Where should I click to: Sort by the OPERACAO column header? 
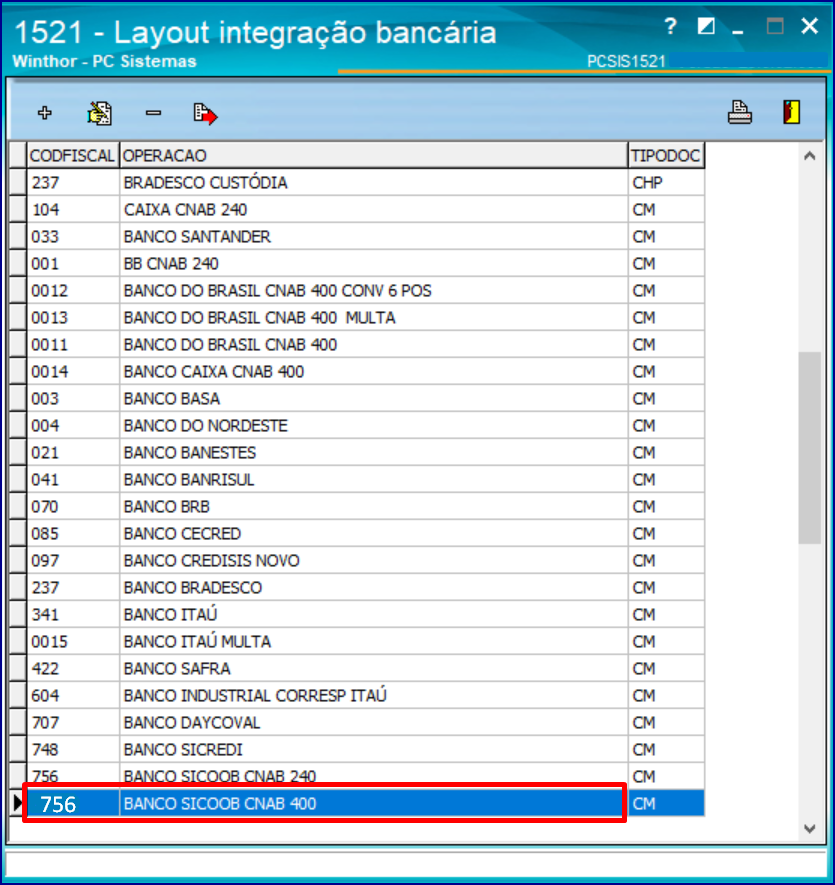pos(373,155)
